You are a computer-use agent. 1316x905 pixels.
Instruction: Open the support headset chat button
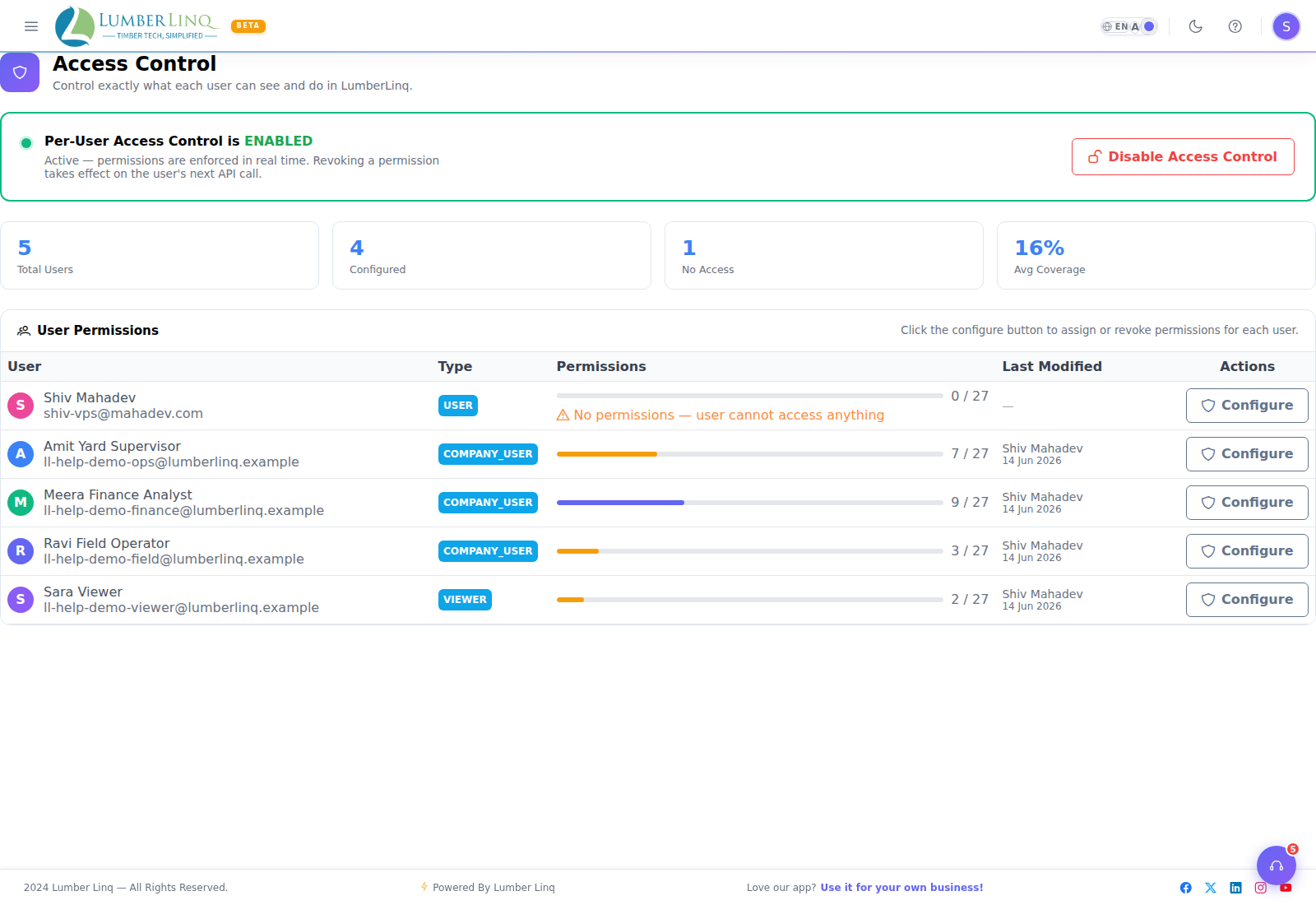pyautogui.click(x=1277, y=866)
